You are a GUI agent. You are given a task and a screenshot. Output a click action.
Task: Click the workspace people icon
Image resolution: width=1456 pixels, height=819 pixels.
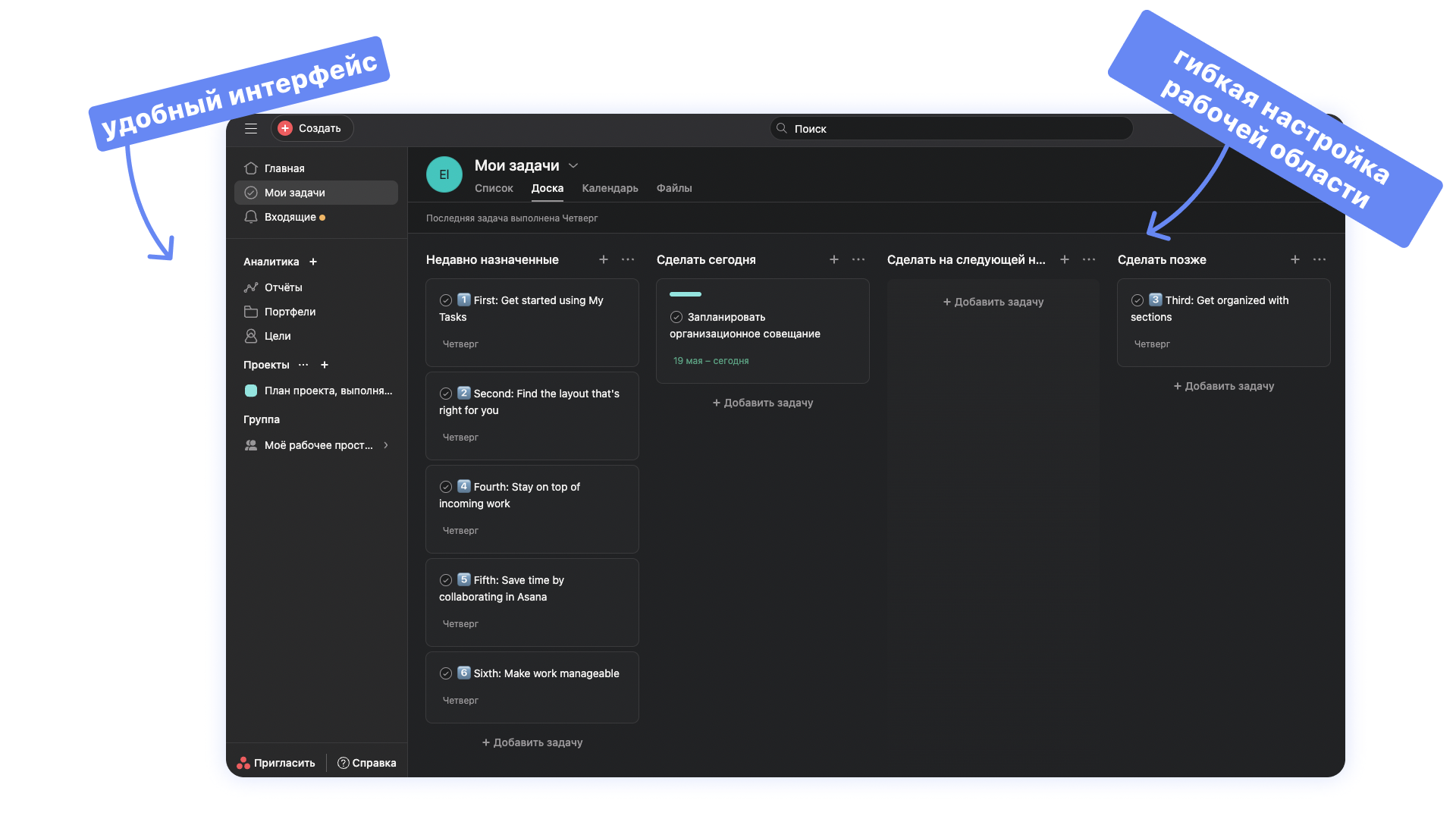click(251, 445)
